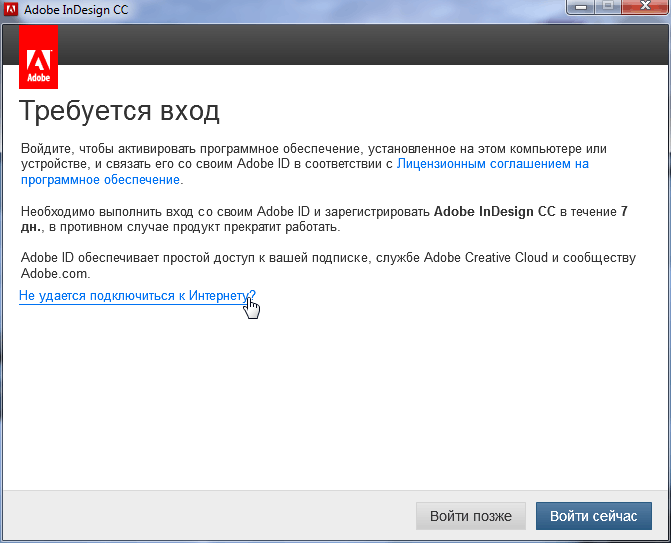Click the Adobe InDesign CC window title
The width and height of the screenshot is (671, 543).
[76, 10]
